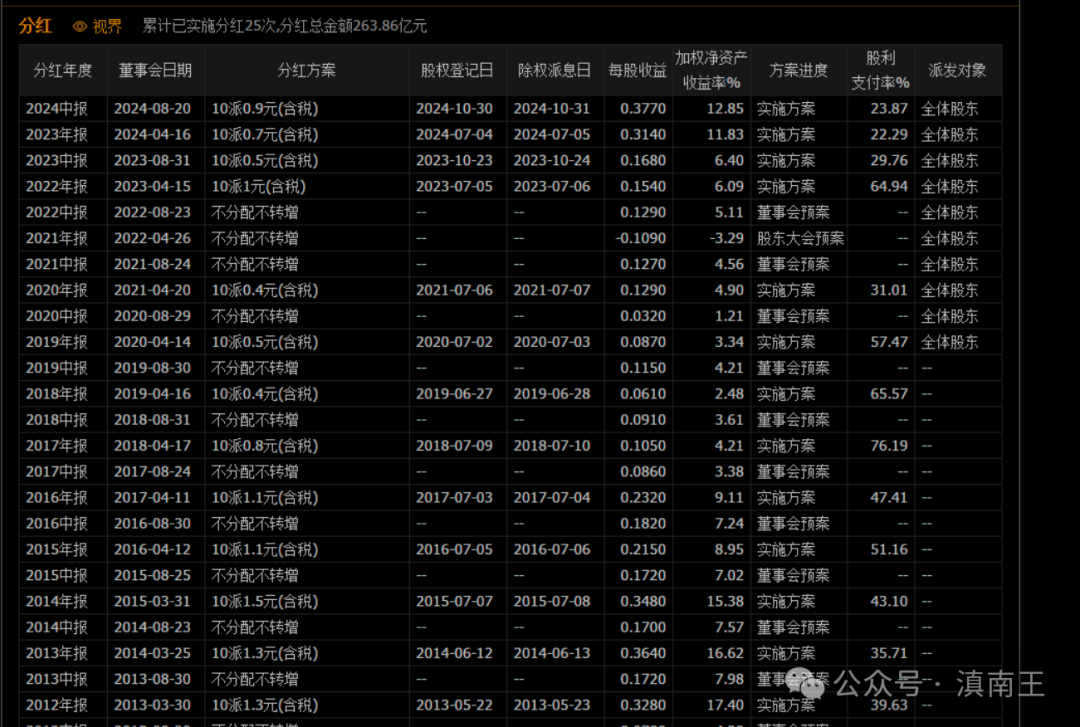Click return on equity value 12.85
Viewport: 1080px width, 727px height.
[x=725, y=109]
